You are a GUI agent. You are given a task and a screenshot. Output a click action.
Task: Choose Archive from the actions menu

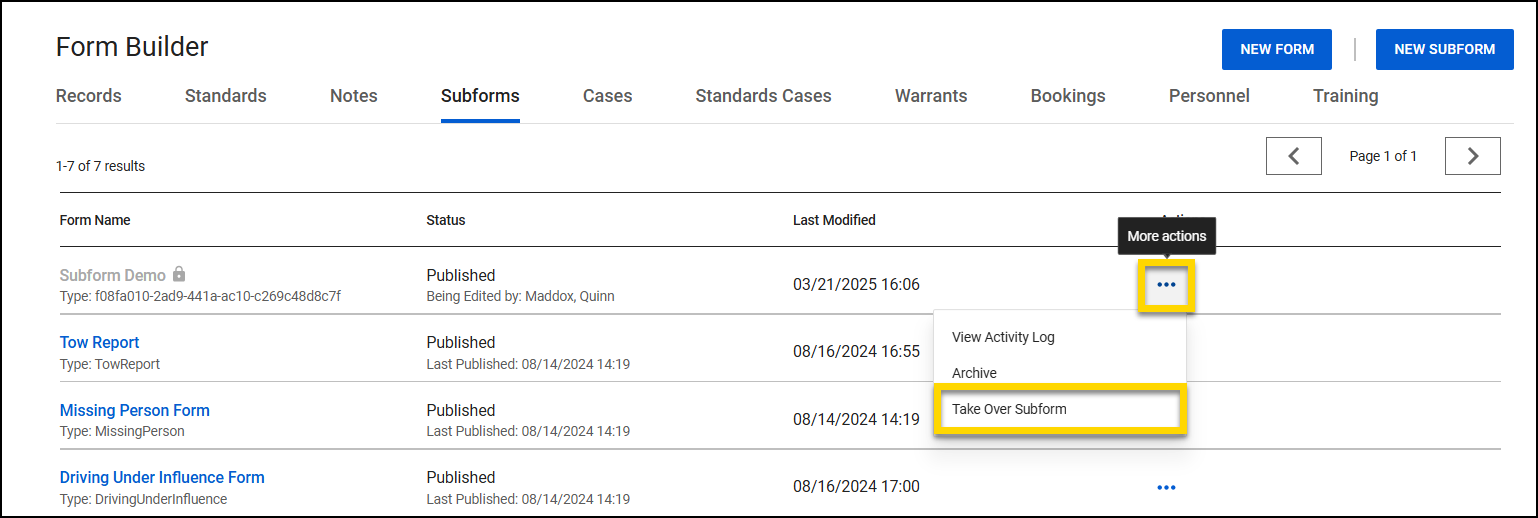[974, 373]
